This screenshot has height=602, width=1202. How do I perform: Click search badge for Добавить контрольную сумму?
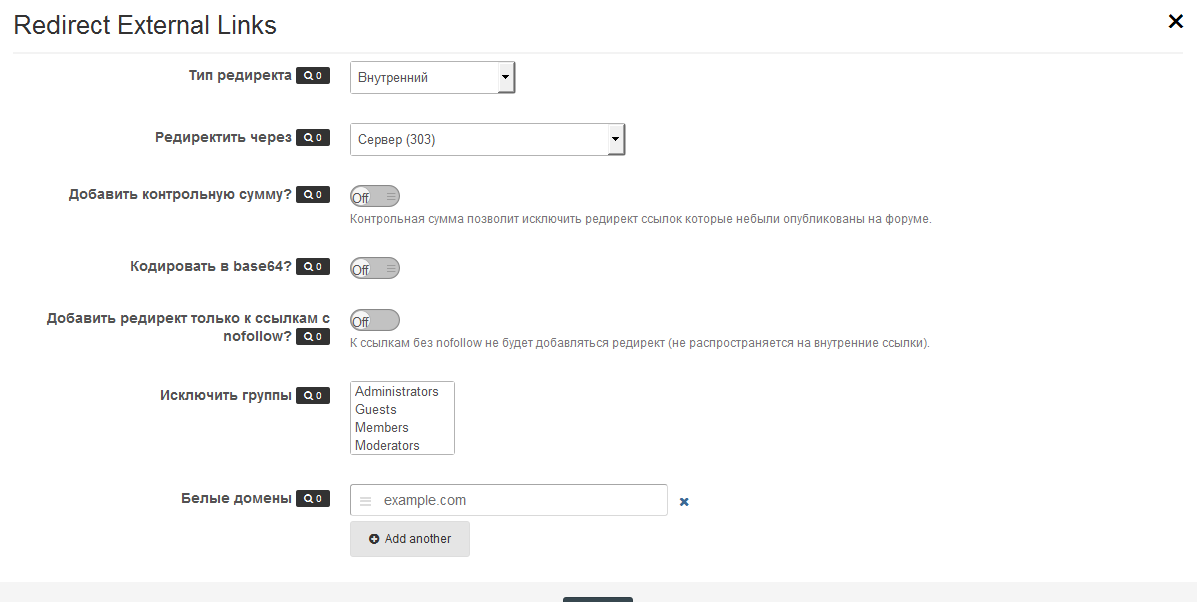[x=312, y=195]
